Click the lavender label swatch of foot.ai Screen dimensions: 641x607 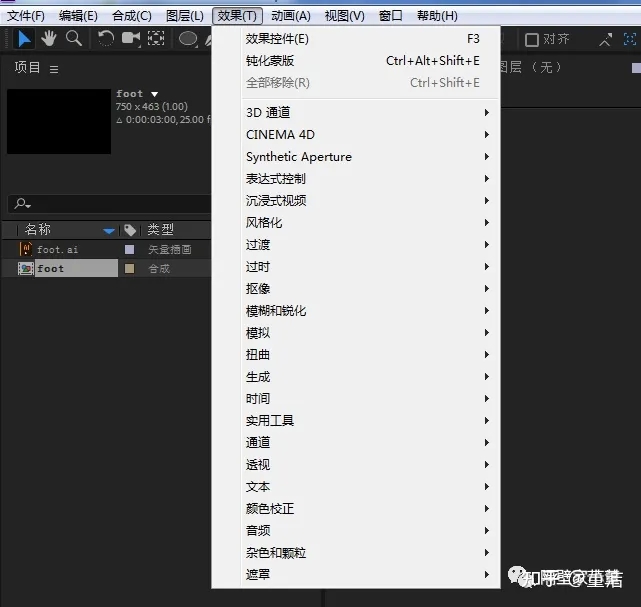tap(130, 249)
